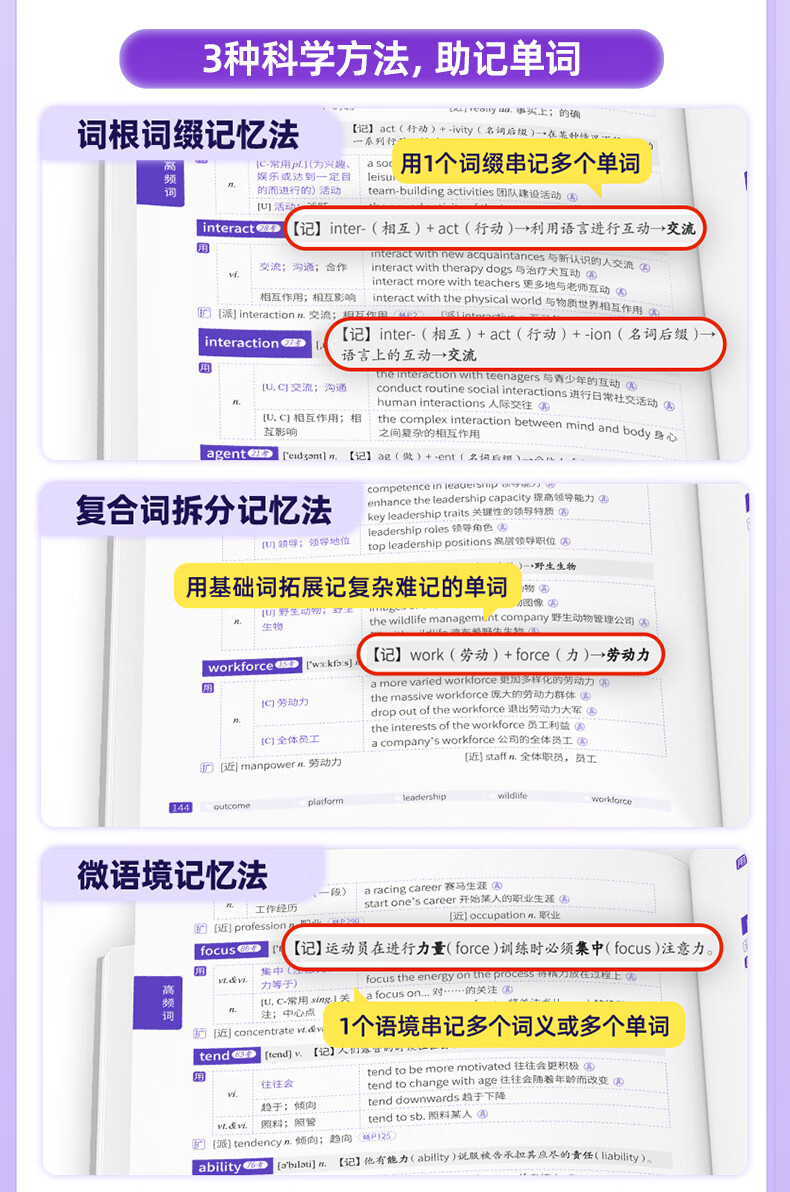Click "enhance the leadership capacity" example

pos(487,499)
